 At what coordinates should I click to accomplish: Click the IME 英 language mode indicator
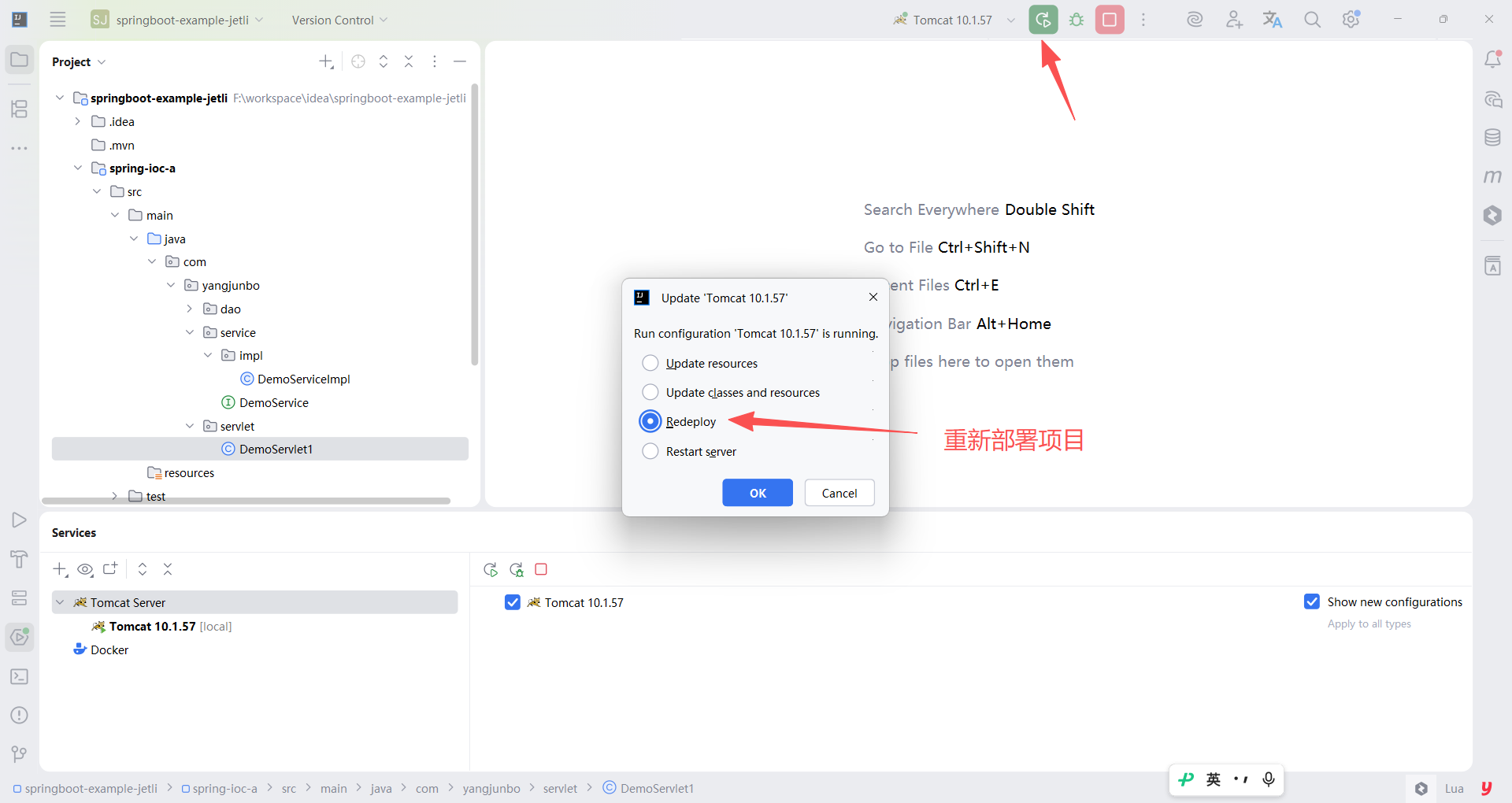pyautogui.click(x=1214, y=779)
